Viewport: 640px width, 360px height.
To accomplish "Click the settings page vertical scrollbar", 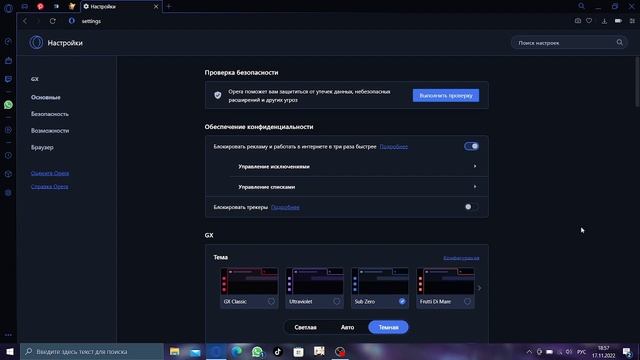I will pos(637,82).
